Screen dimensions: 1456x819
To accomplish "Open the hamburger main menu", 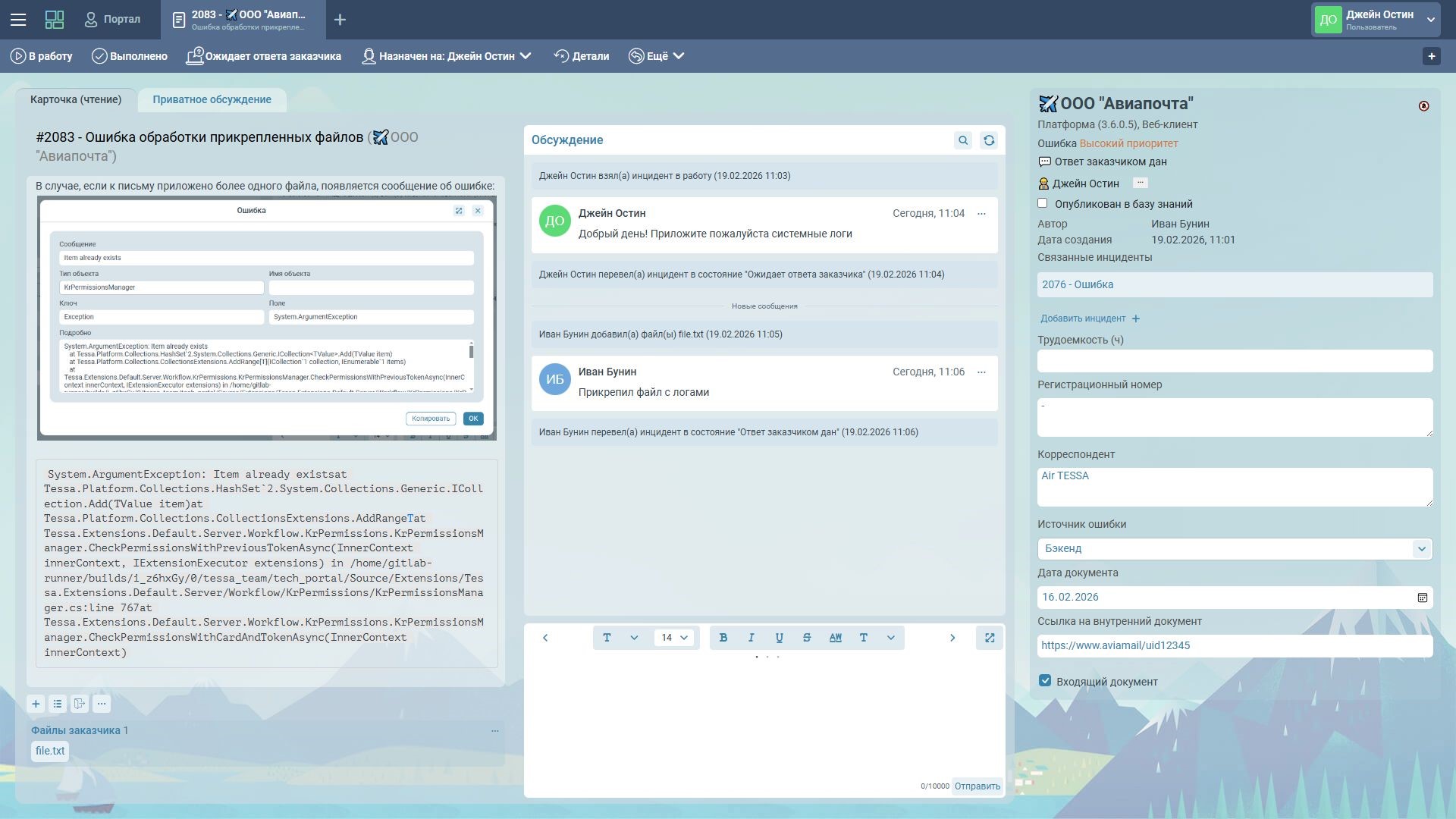I will [18, 20].
